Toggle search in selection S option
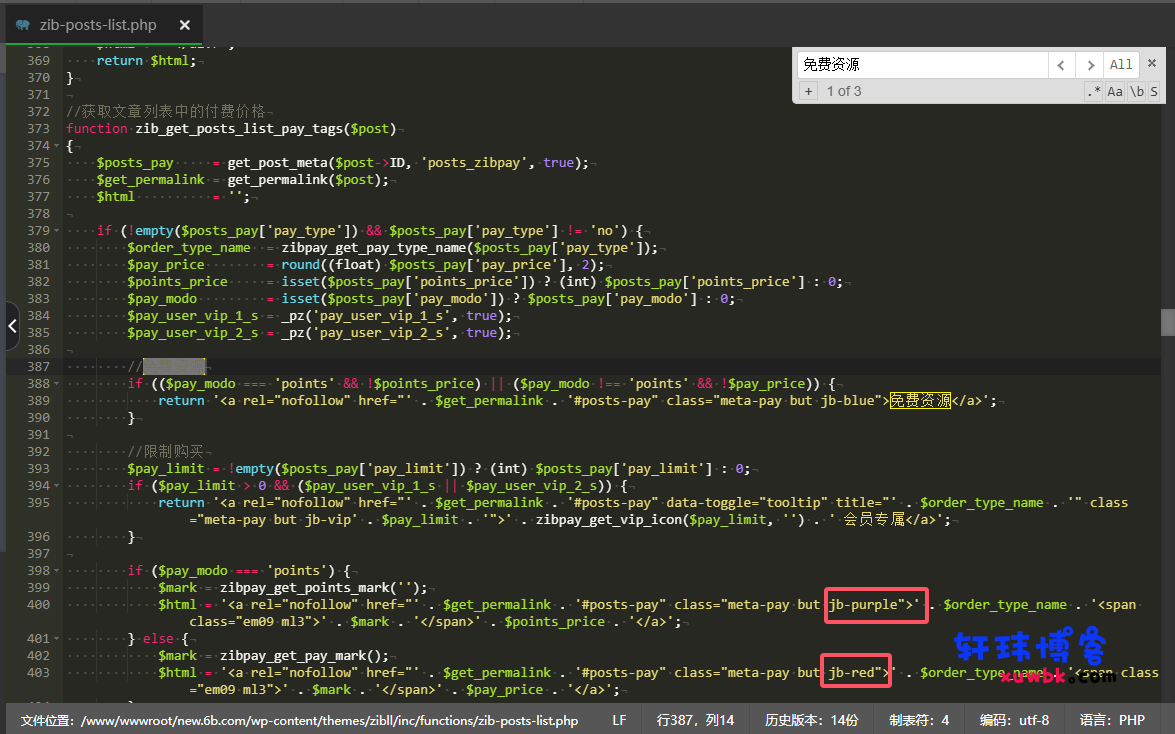The image size is (1175, 734). click(1154, 91)
